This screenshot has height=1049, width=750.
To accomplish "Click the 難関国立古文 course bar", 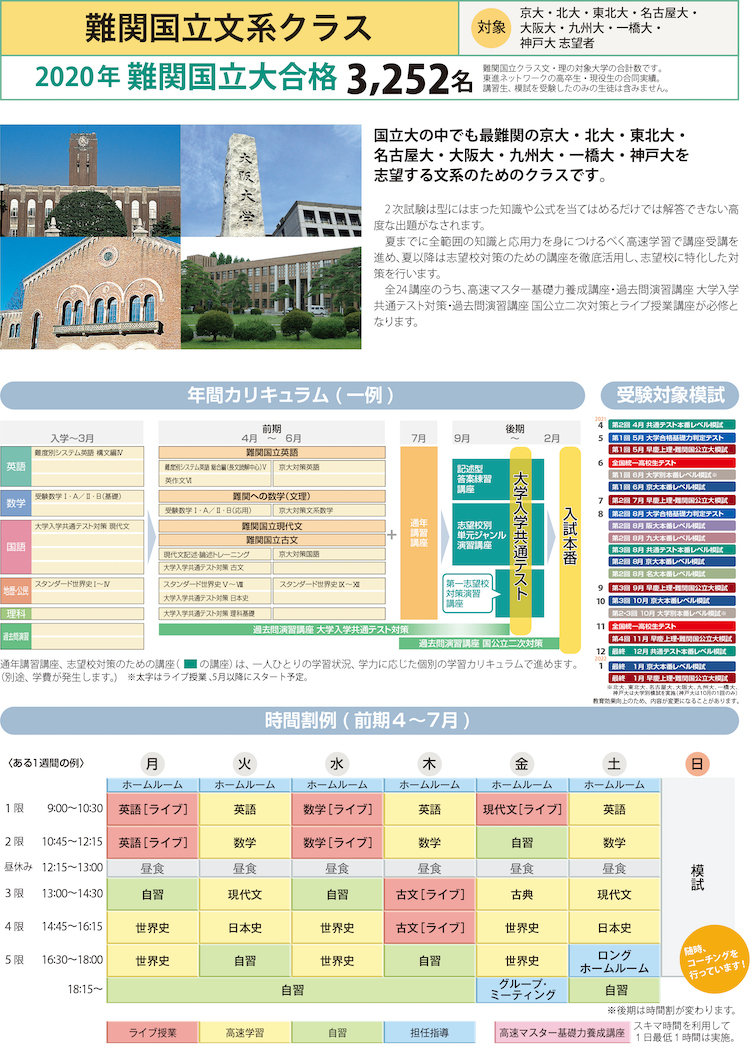I will point(272,540).
